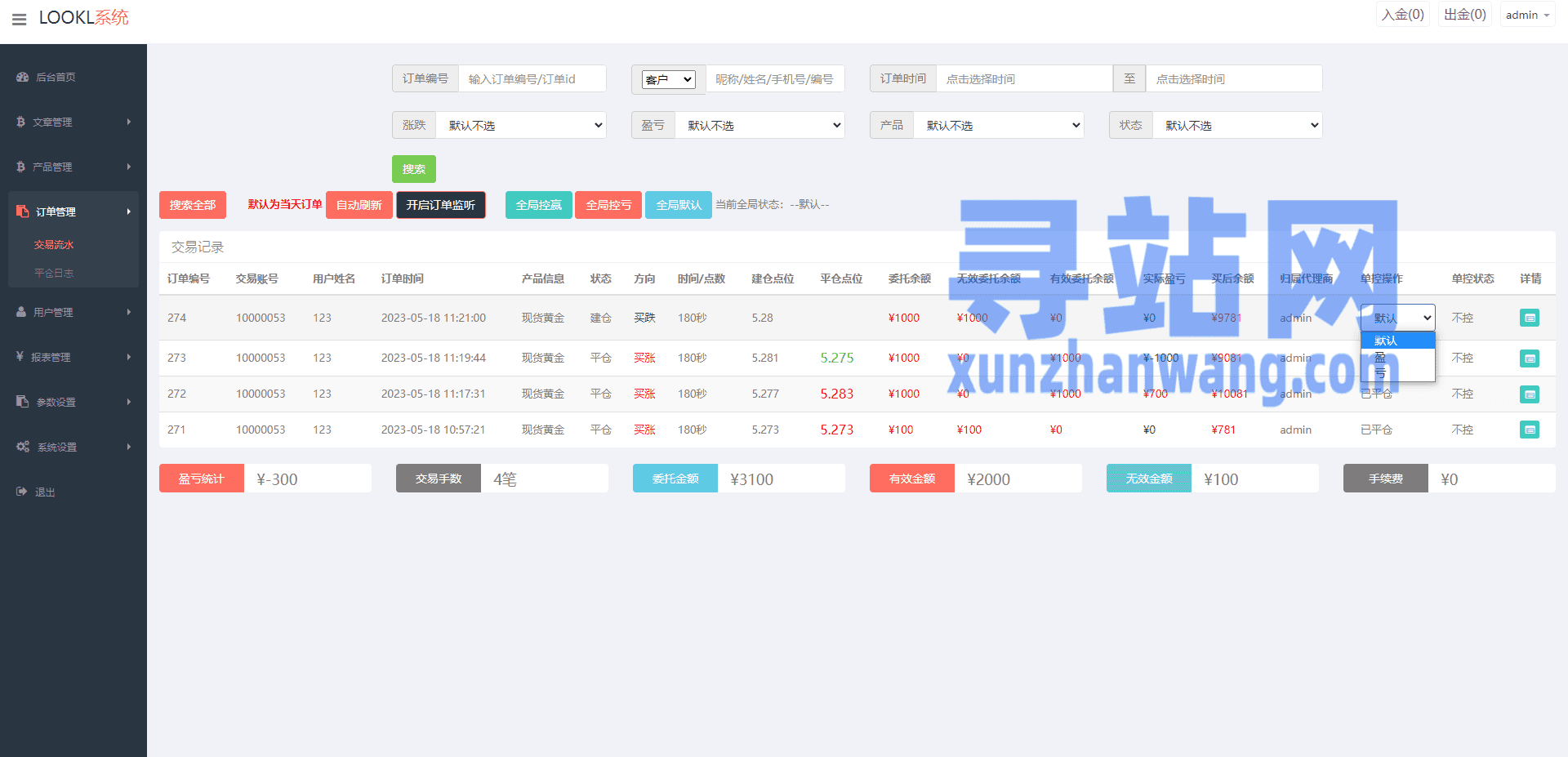Click the 手续费 label
The height and width of the screenshot is (757, 1568).
click(x=1386, y=479)
